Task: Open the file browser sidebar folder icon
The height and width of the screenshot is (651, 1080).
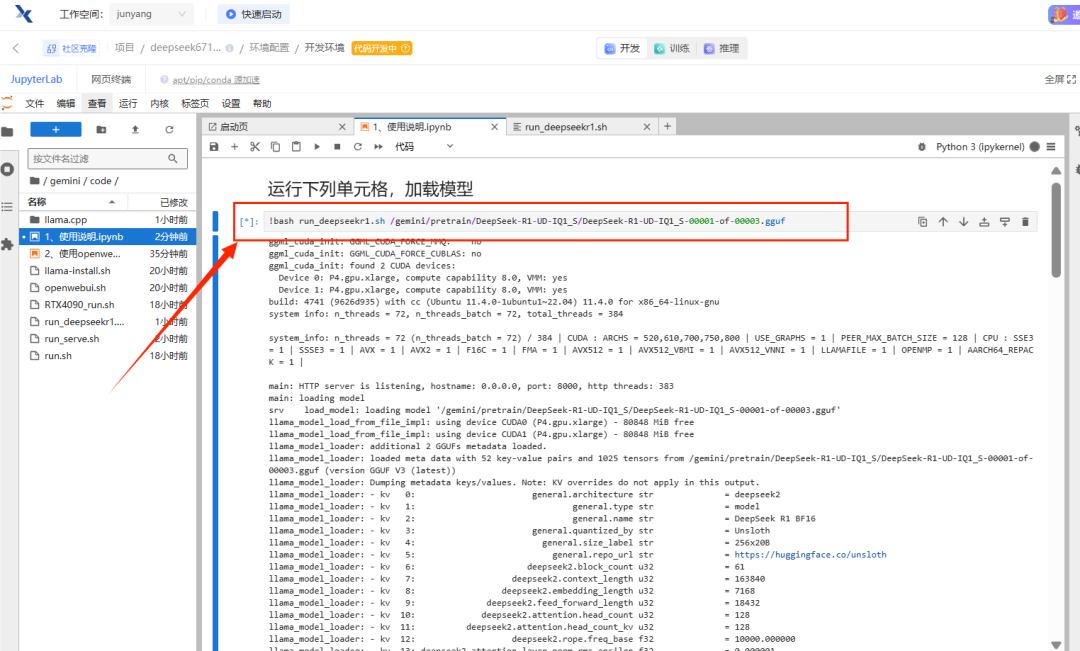Action: pos(7,132)
